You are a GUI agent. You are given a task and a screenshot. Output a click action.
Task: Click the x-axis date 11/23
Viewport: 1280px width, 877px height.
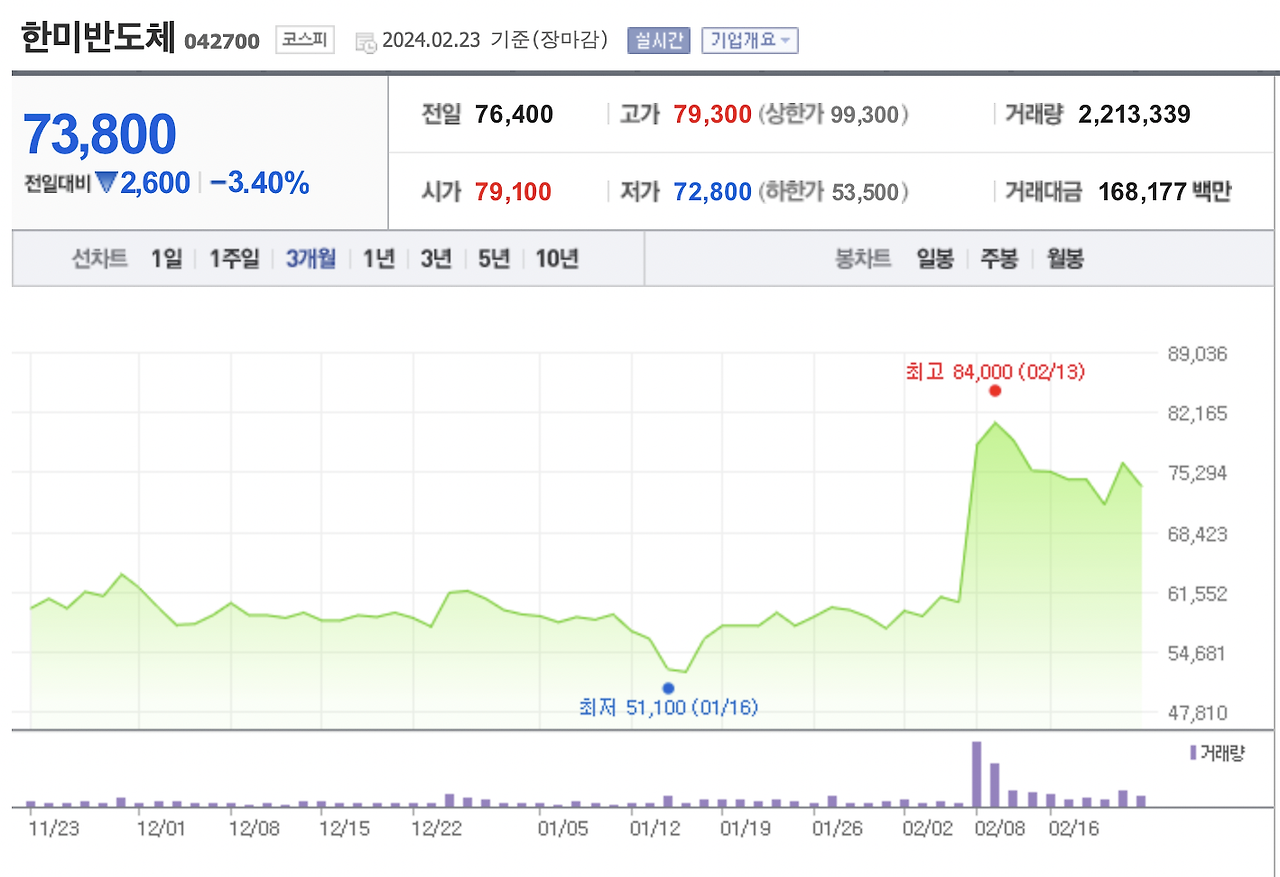point(54,828)
